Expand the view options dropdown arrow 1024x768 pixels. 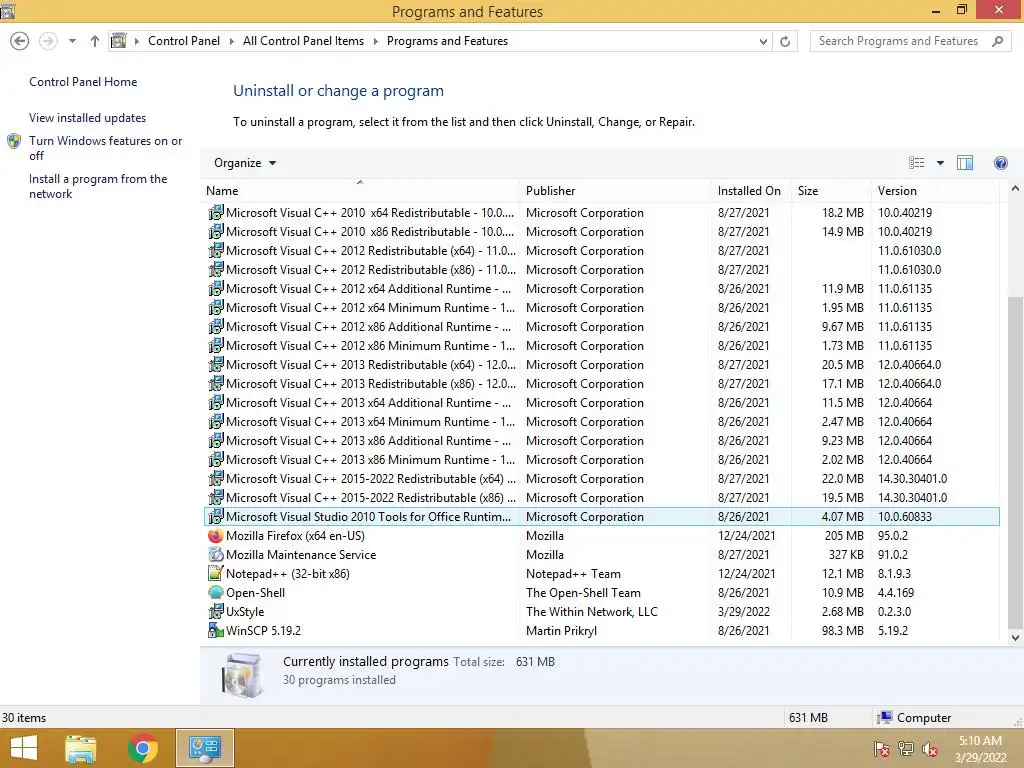(940, 163)
